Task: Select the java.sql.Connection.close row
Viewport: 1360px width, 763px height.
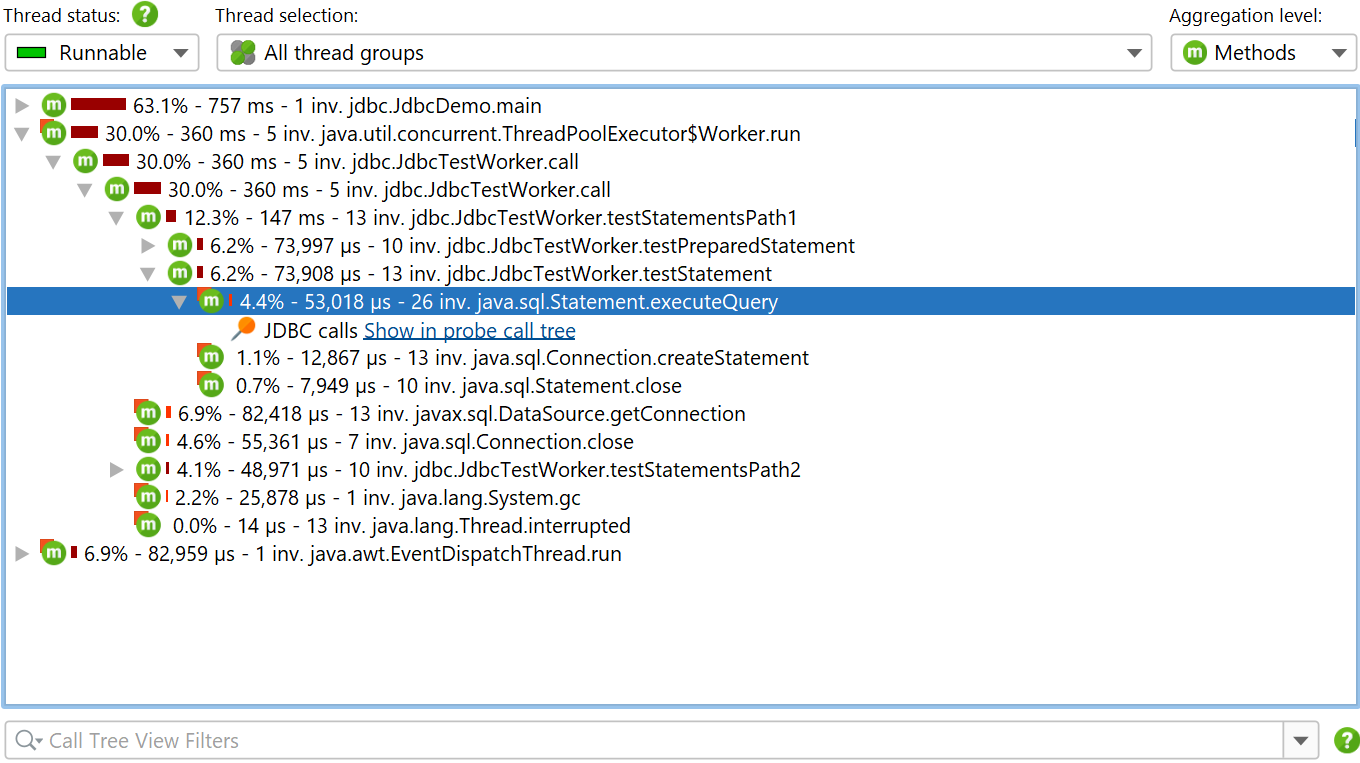Action: point(405,442)
